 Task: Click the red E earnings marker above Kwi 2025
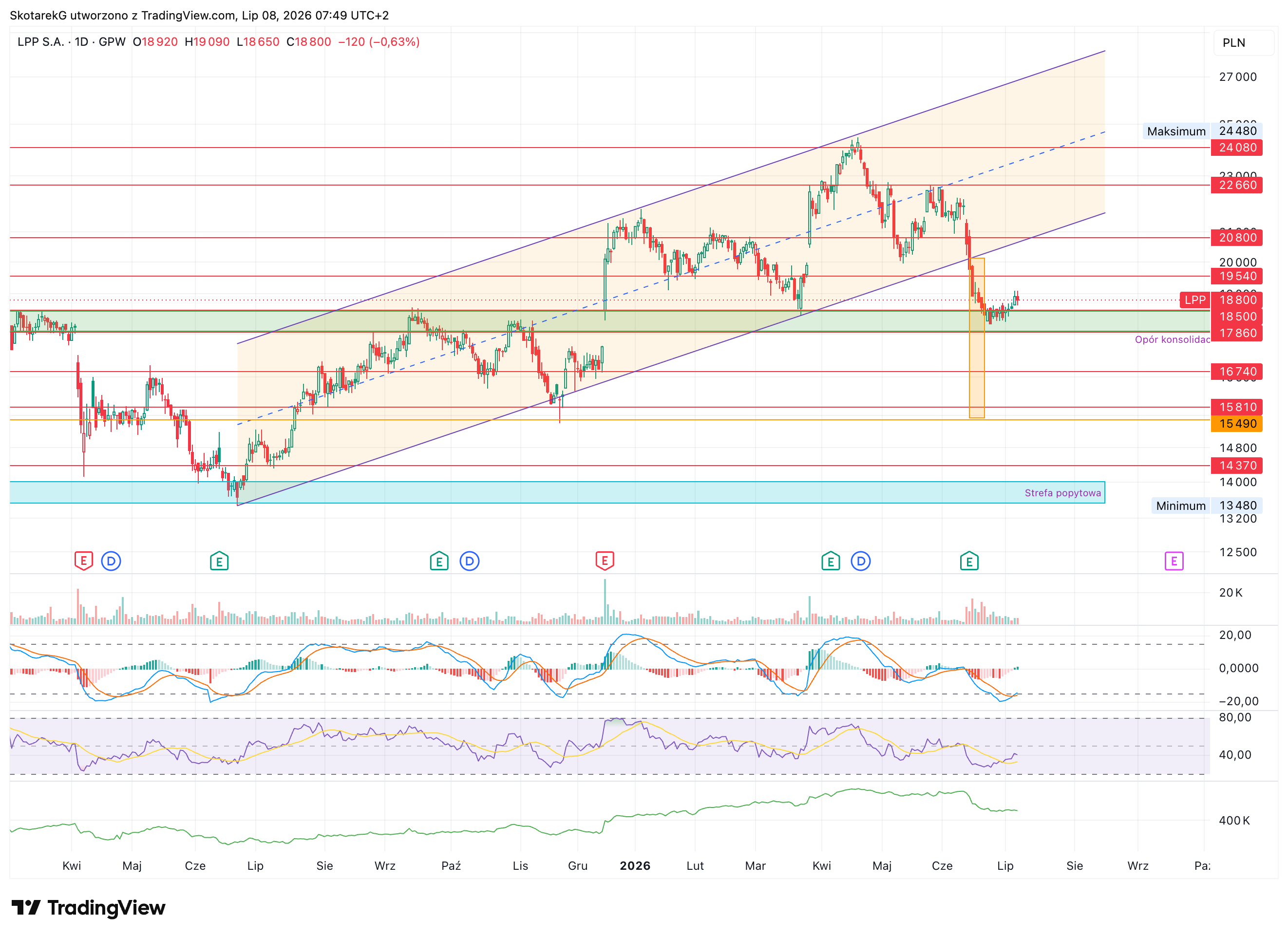tap(83, 561)
